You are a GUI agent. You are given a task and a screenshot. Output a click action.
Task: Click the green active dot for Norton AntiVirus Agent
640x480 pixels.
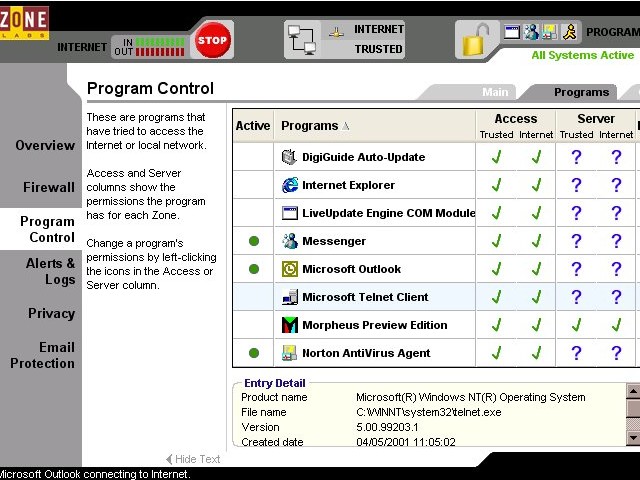[254, 353]
